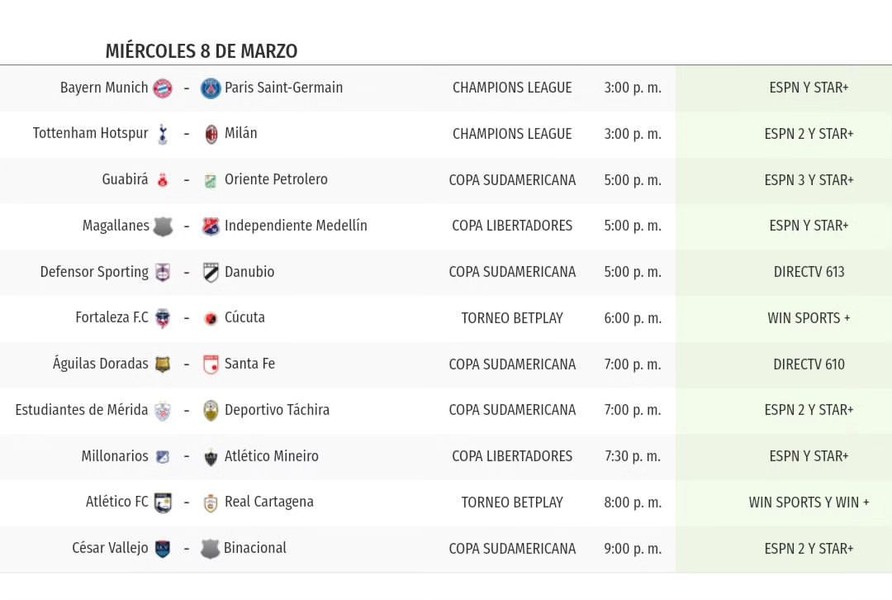Click the Oriente Petrolero team name
This screenshot has width=892, height=600.
click(x=276, y=179)
